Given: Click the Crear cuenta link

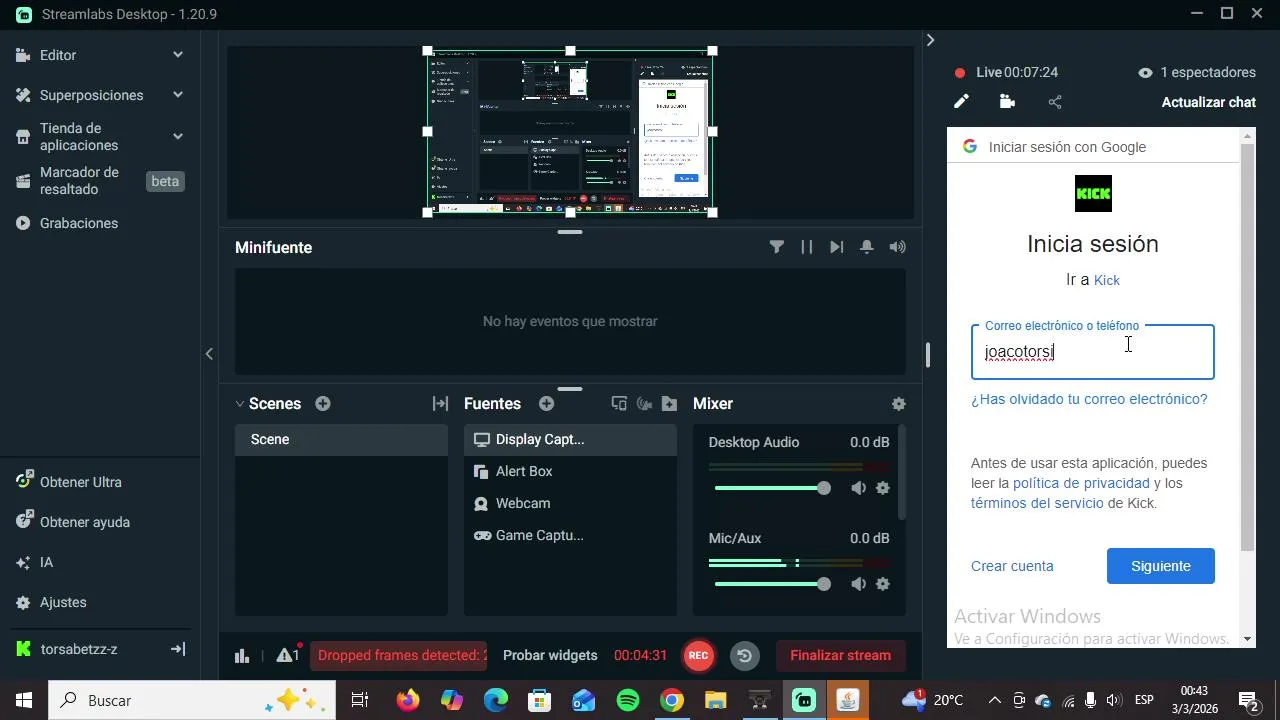Looking at the screenshot, I should tap(1012, 566).
